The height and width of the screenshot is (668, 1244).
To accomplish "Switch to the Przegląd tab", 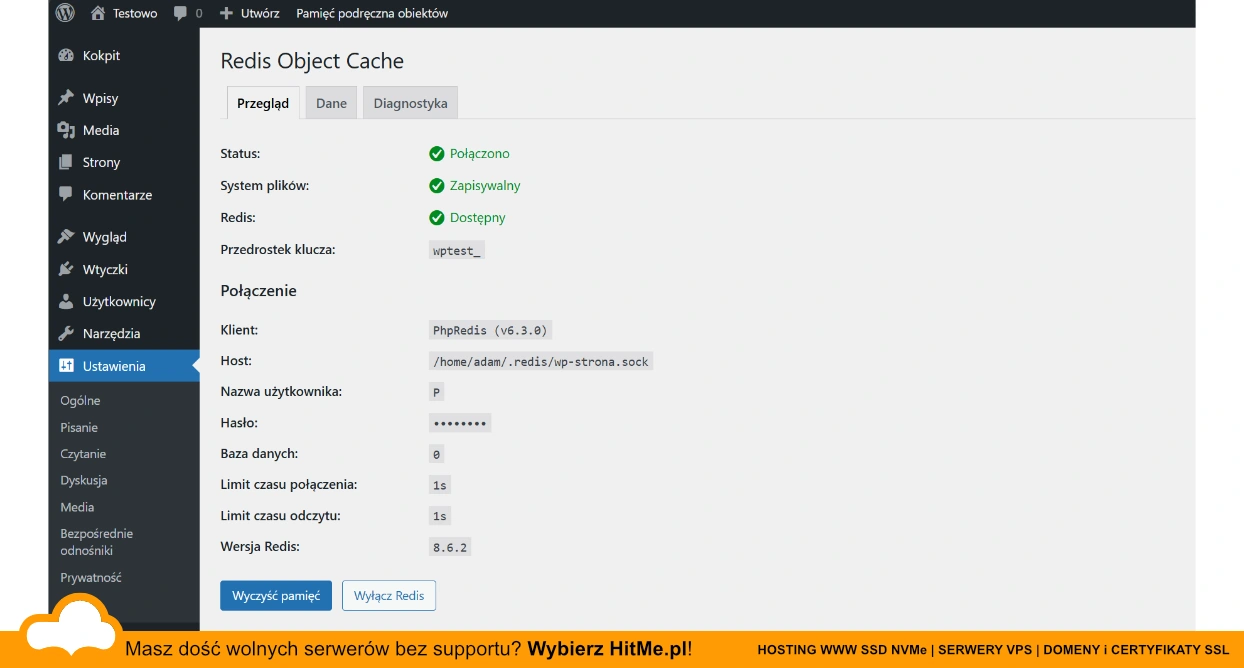I will (263, 103).
